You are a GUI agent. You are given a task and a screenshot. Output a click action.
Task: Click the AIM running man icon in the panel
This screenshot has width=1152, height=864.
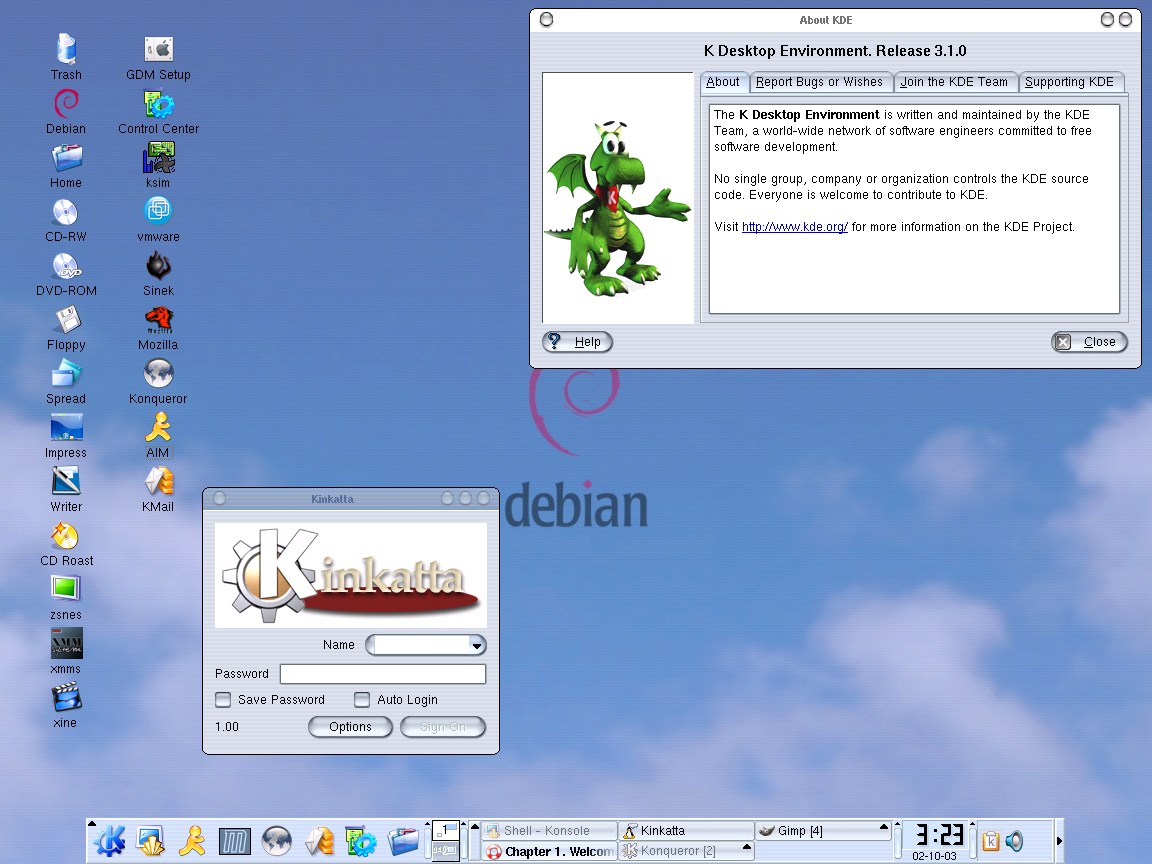tap(192, 841)
